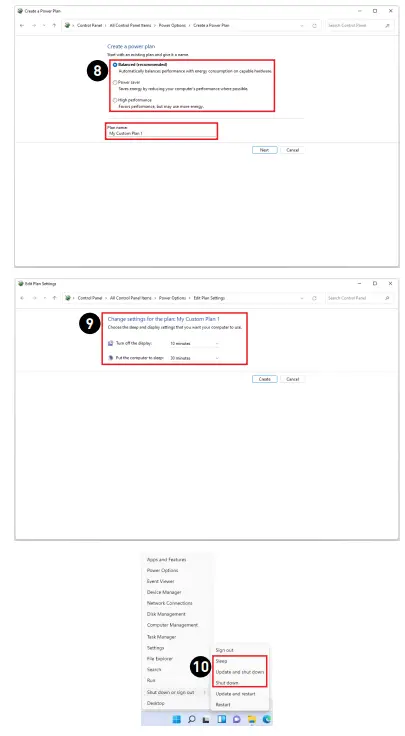Choose Sign out in the submenu
The width and height of the screenshot is (405, 736).
click(x=224, y=650)
